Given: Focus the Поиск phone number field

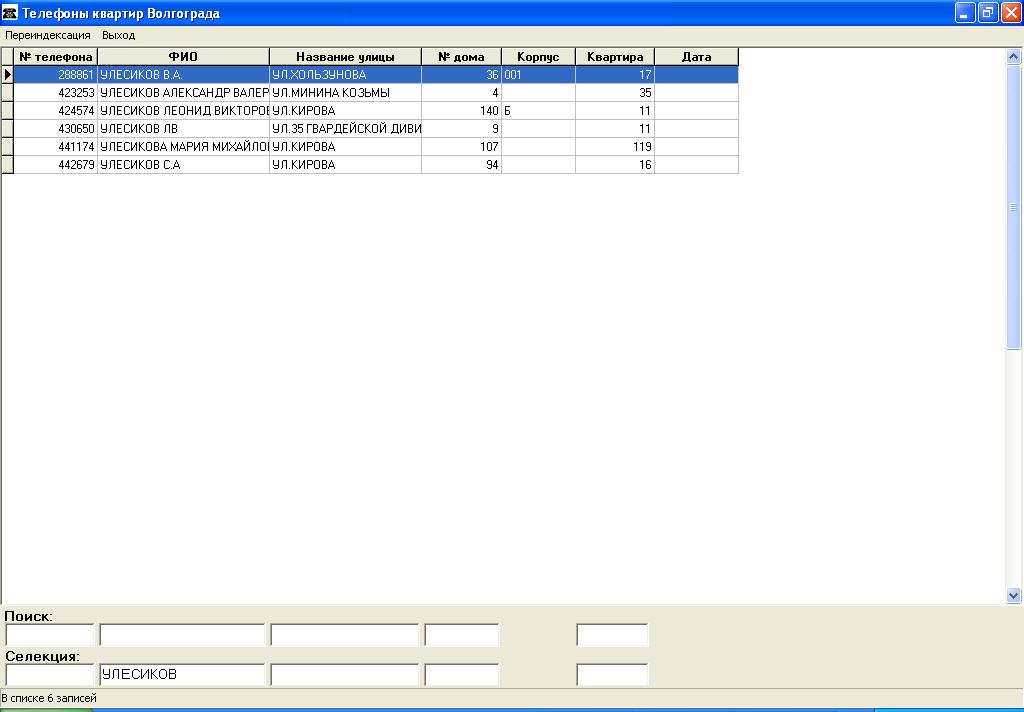Looking at the screenshot, I should [50, 635].
